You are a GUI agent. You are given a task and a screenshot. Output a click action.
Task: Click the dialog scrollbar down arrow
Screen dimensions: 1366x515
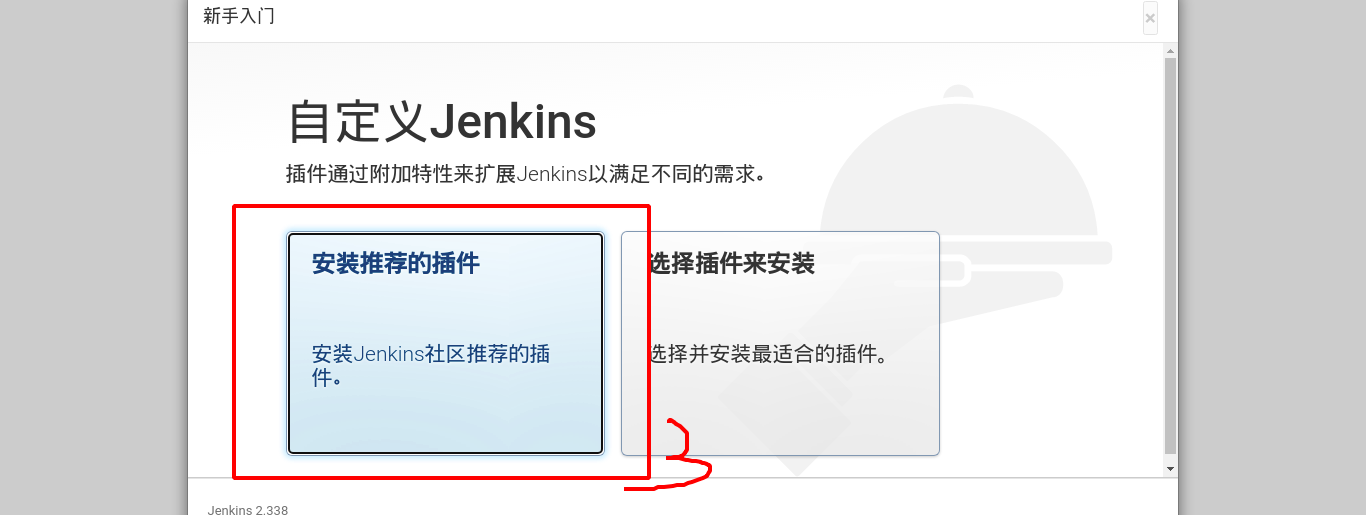pos(1170,468)
